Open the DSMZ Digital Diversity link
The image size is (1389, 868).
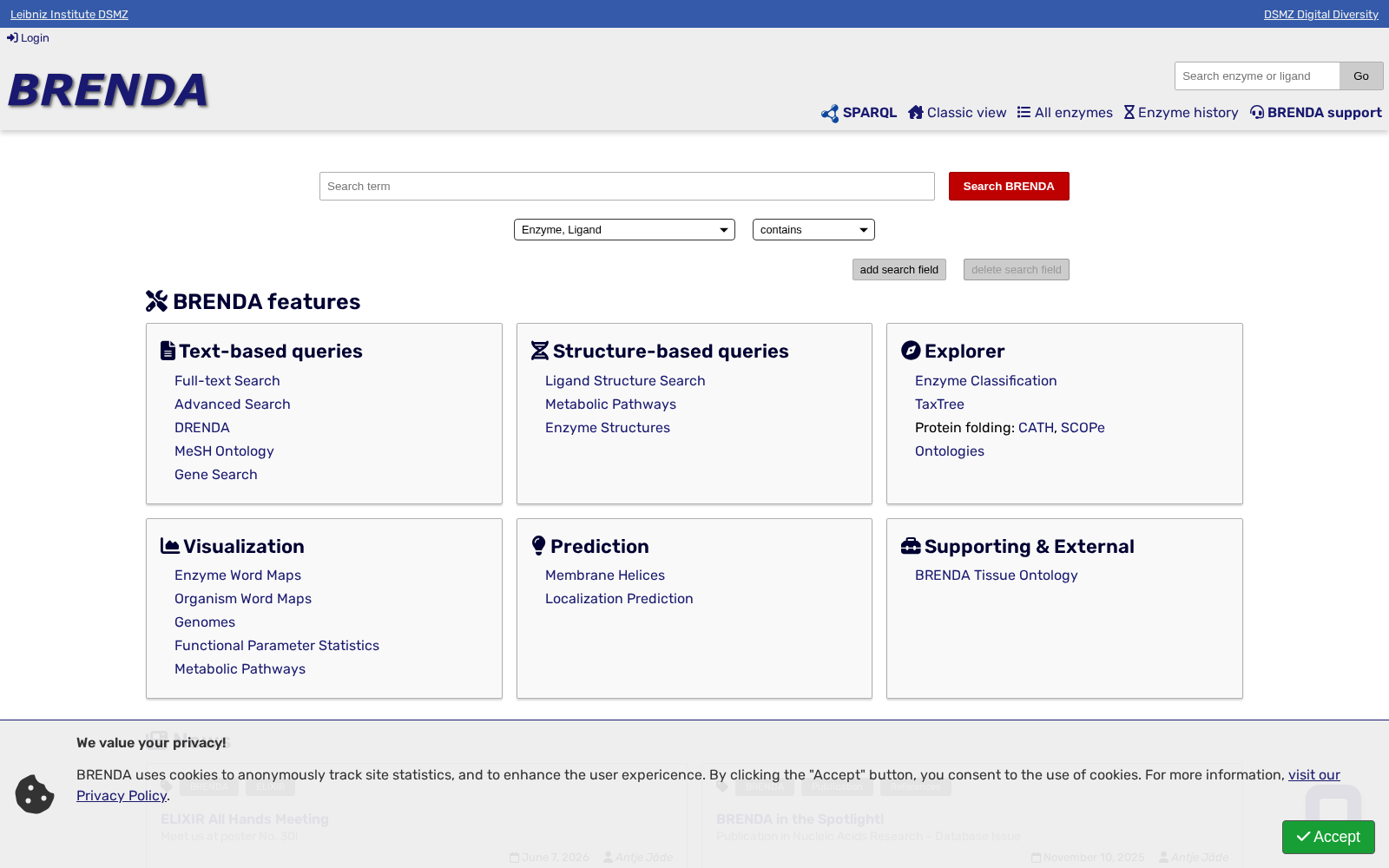coord(1321,15)
